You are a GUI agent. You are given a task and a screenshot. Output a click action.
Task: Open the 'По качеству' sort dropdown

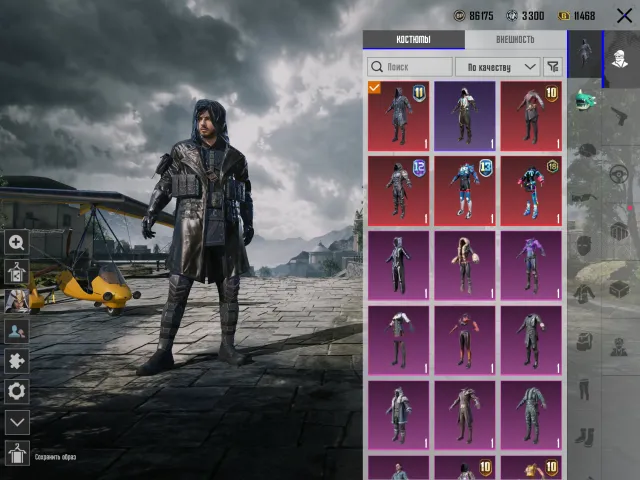(498, 67)
